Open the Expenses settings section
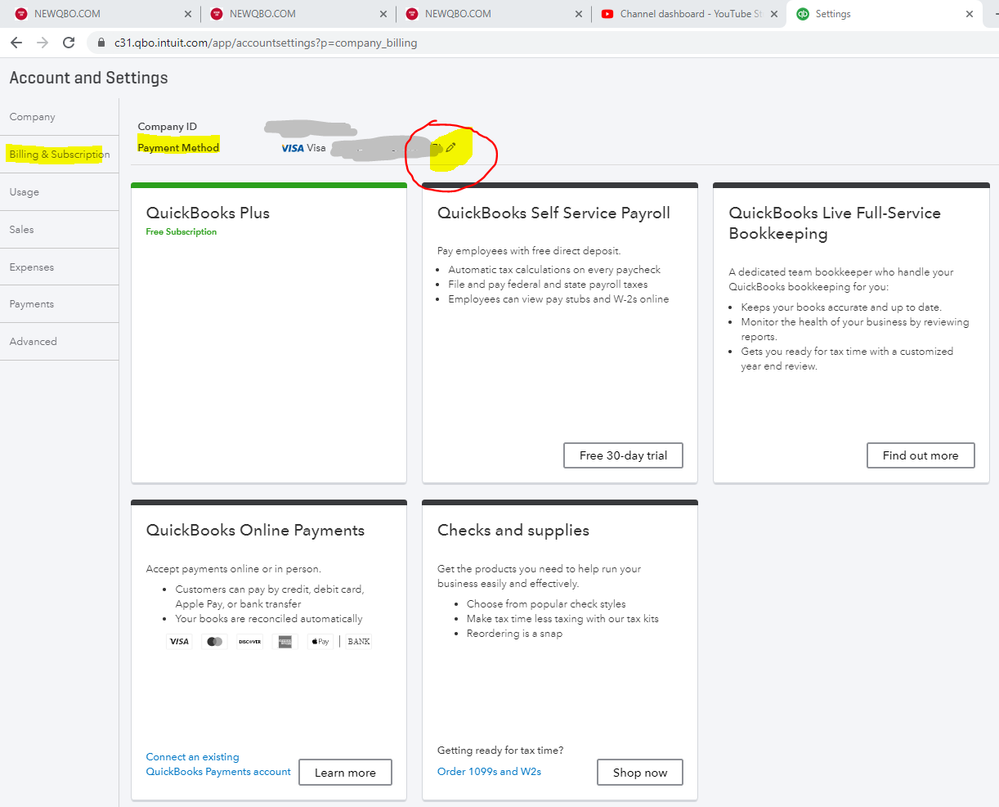The image size is (999, 807). [x=59, y=267]
